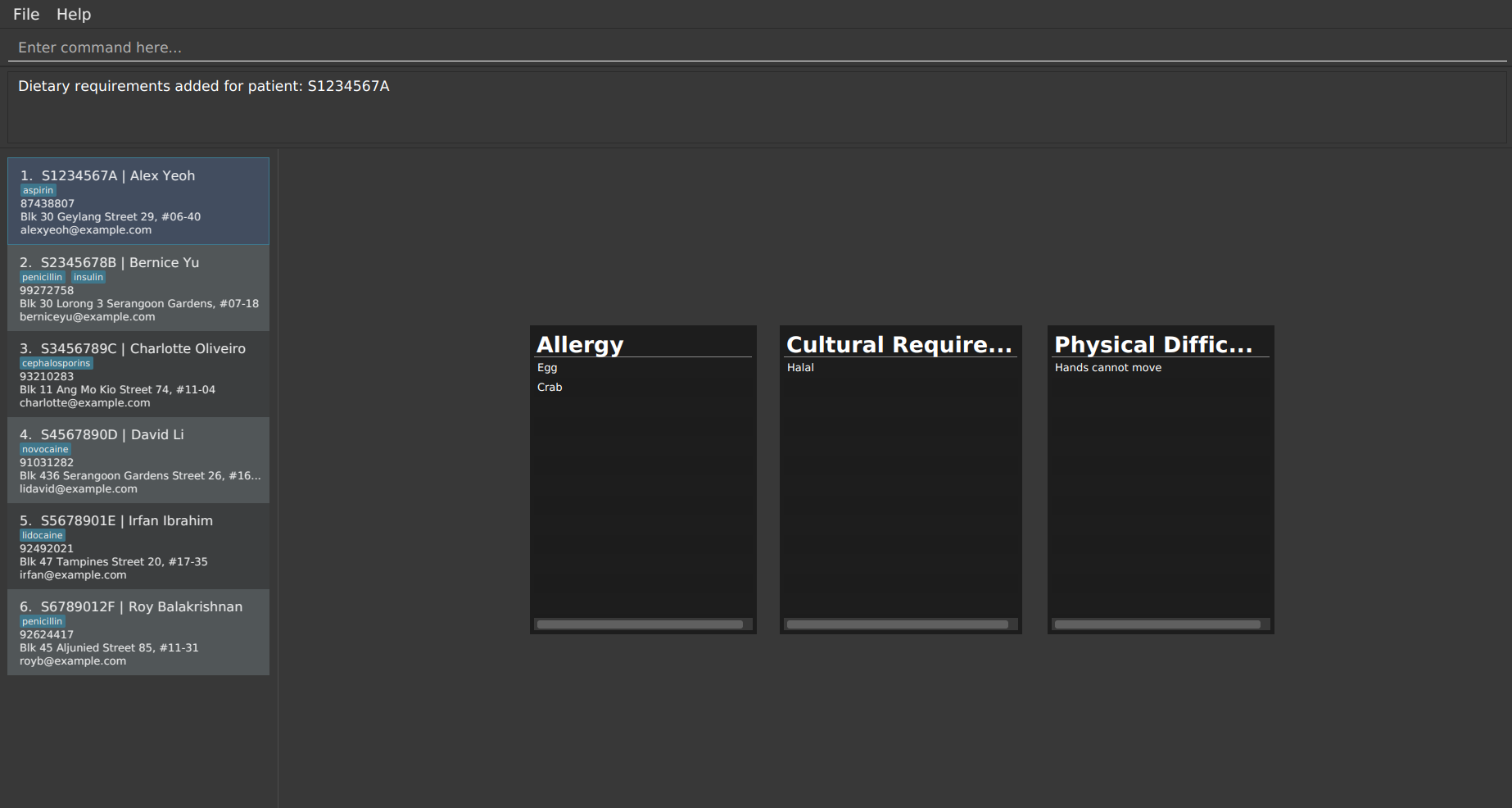This screenshot has width=1512, height=808.
Task: Click the Physical Diffic... panel heading
Action: tap(1153, 345)
